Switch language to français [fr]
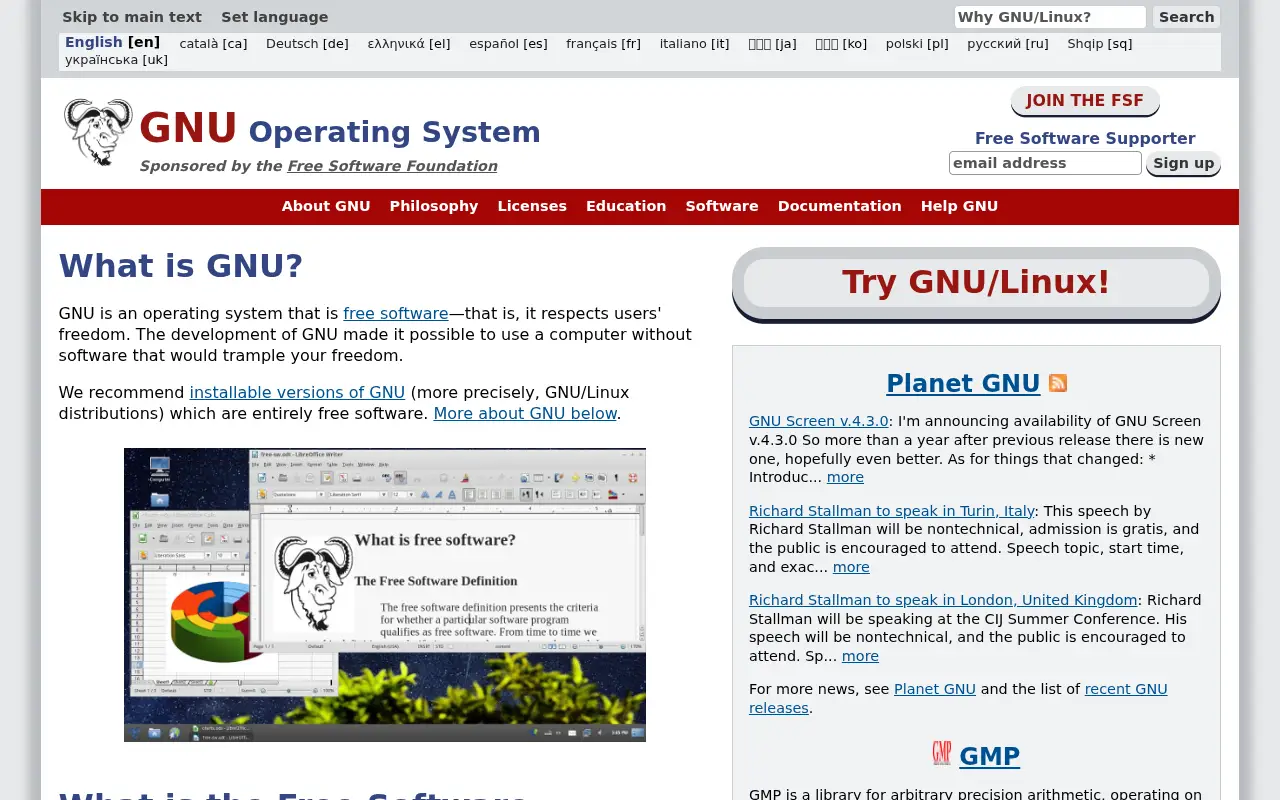 point(603,44)
